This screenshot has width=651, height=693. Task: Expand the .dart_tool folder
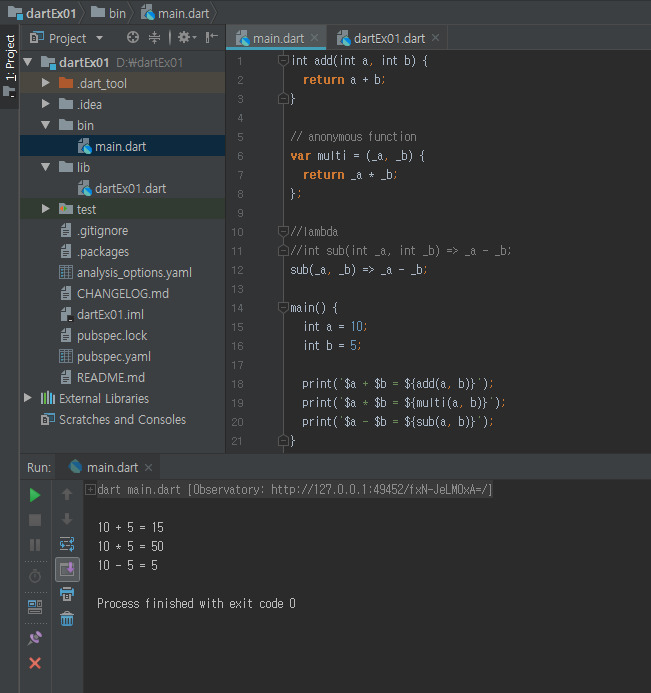click(x=46, y=83)
